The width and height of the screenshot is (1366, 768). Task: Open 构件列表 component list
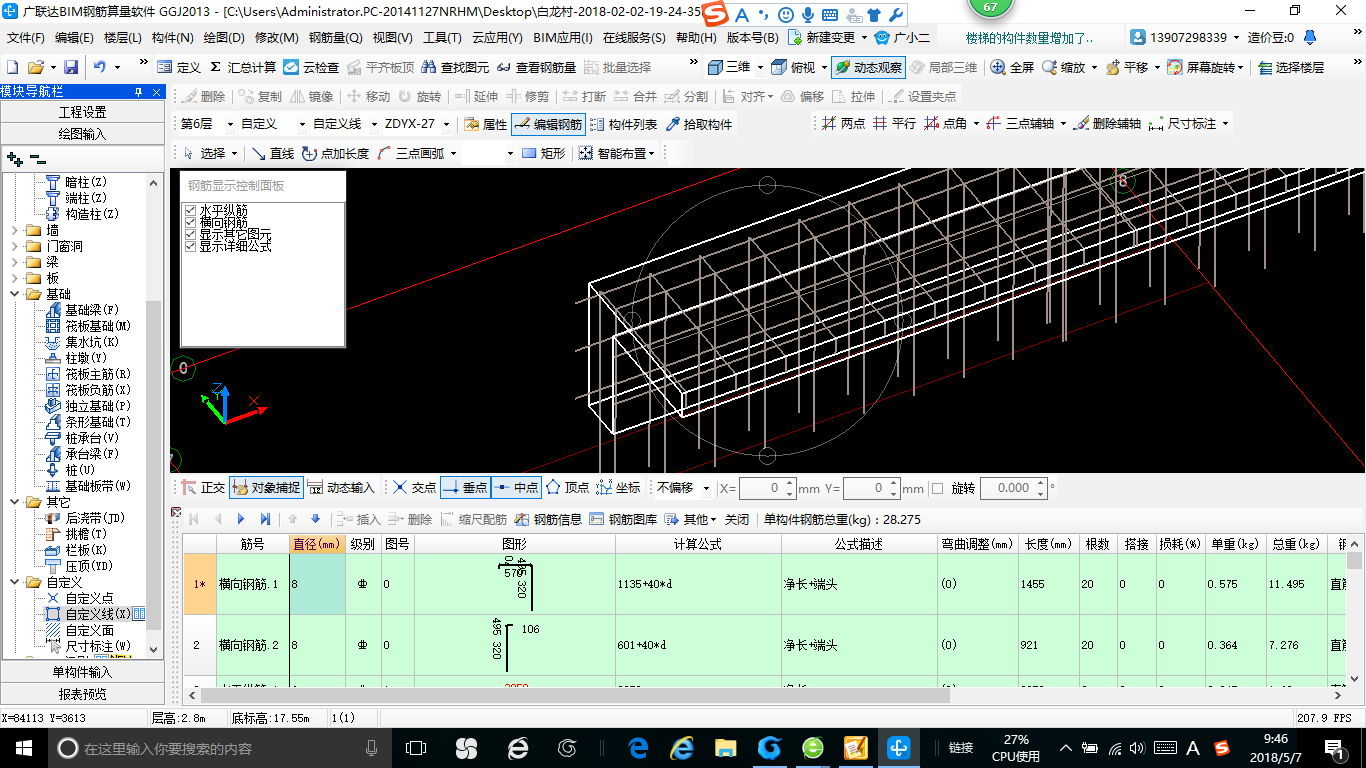coord(623,124)
